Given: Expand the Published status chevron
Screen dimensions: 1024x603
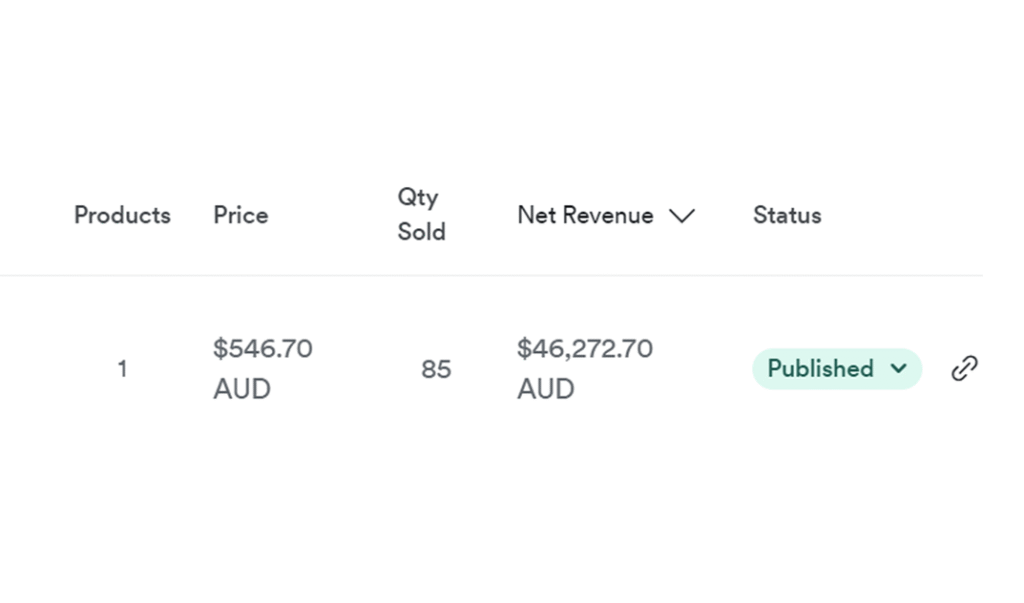Looking at the screenshot, I should point(898,369).
